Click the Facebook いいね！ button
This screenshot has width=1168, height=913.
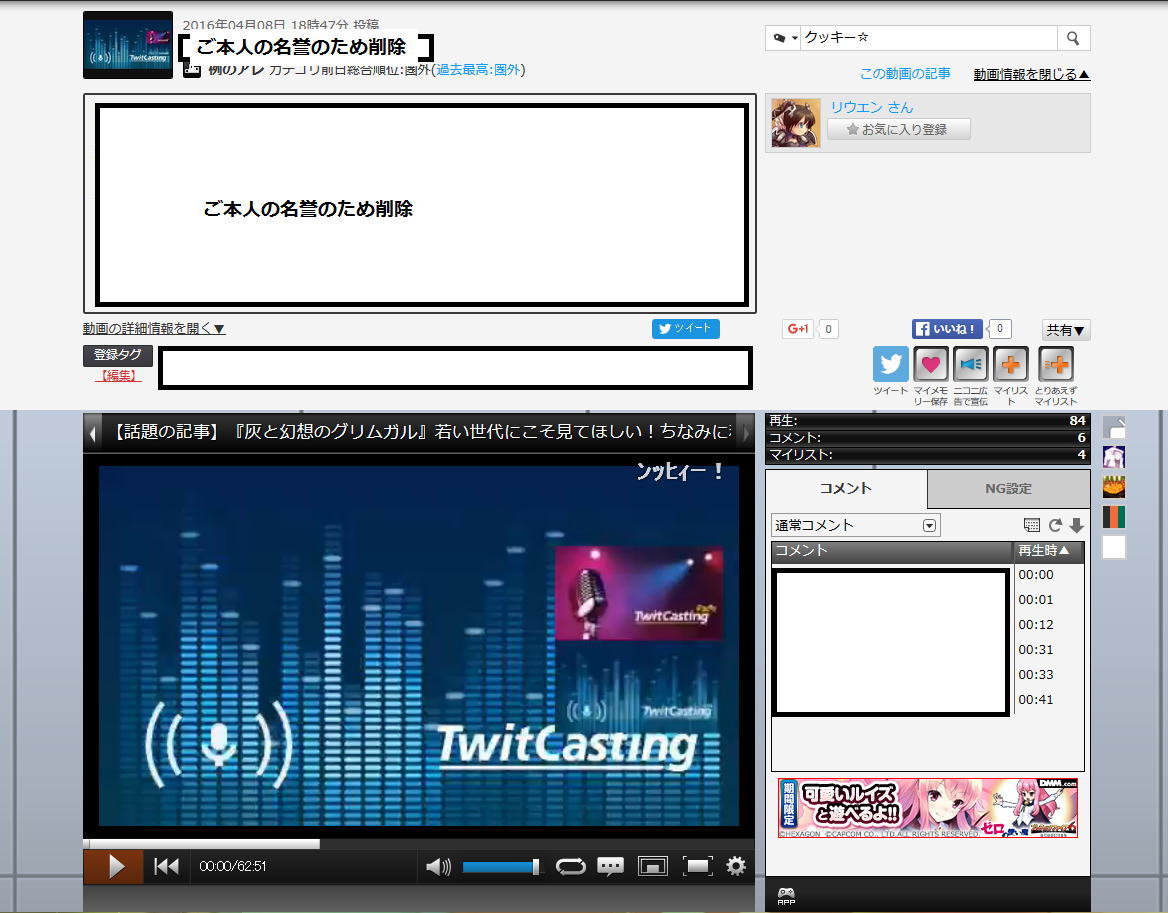click(x=947, y=328)
